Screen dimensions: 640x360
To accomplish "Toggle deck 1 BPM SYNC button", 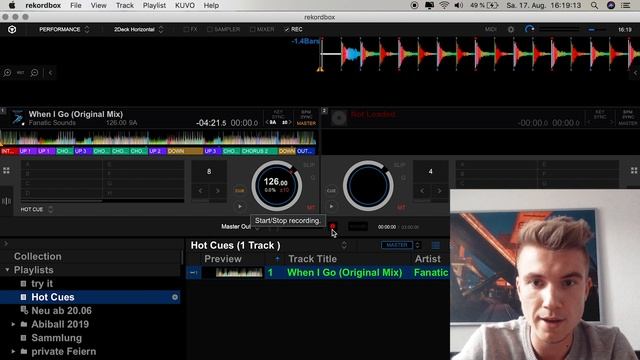I will coord(306,114).
